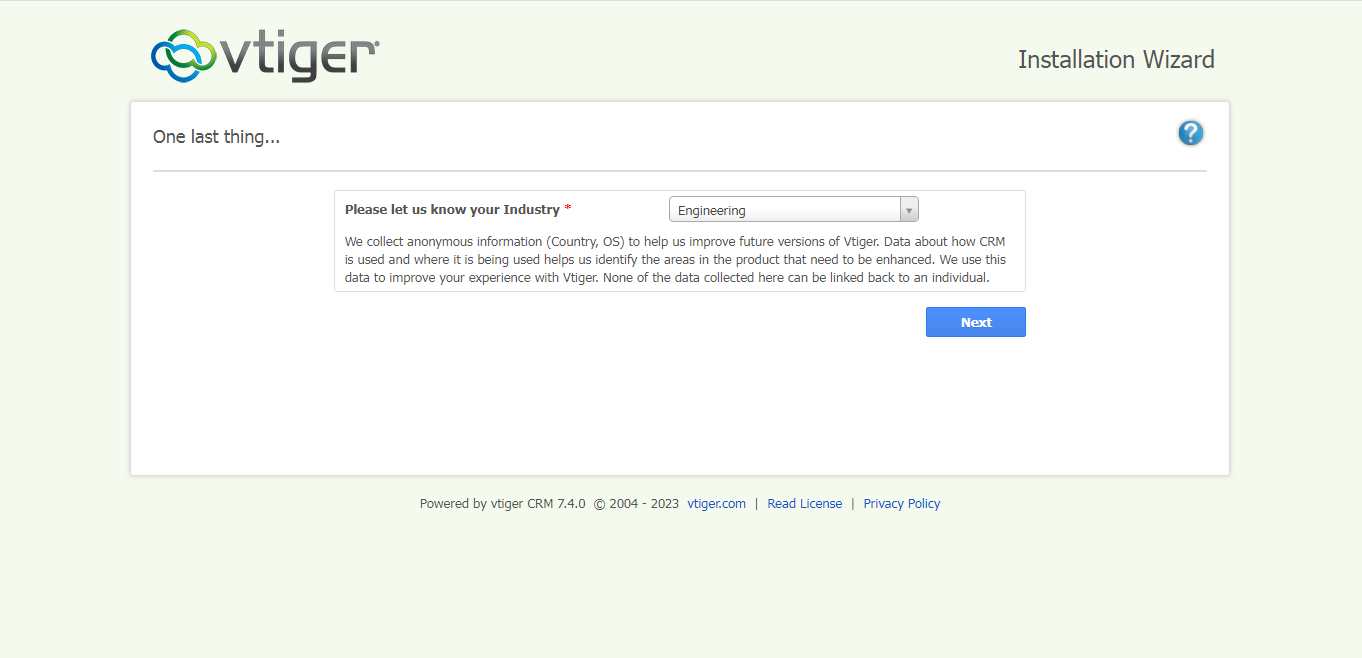Expand the Industry dropdown arrow
The height and width of the screenshot is (658, 1362).
[x=908, y=210]
